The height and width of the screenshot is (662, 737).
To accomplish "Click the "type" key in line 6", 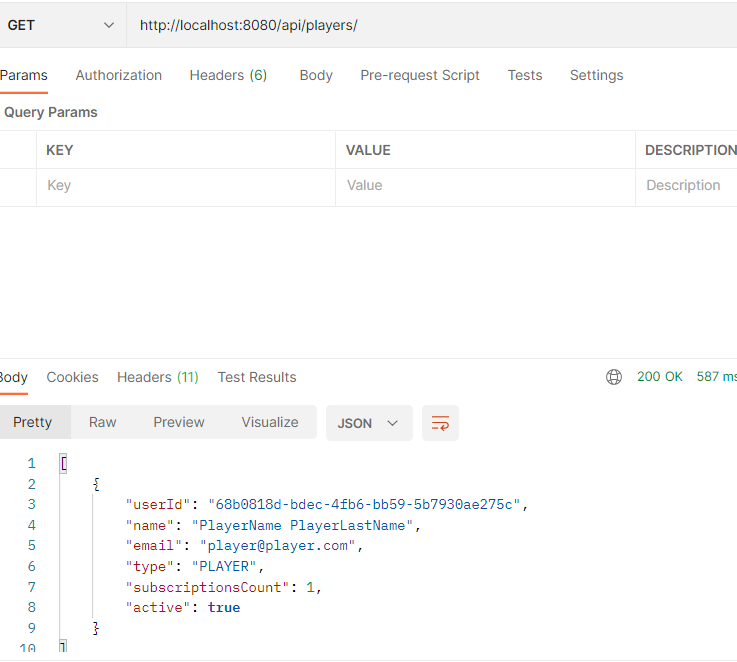I will click(149, 566).
